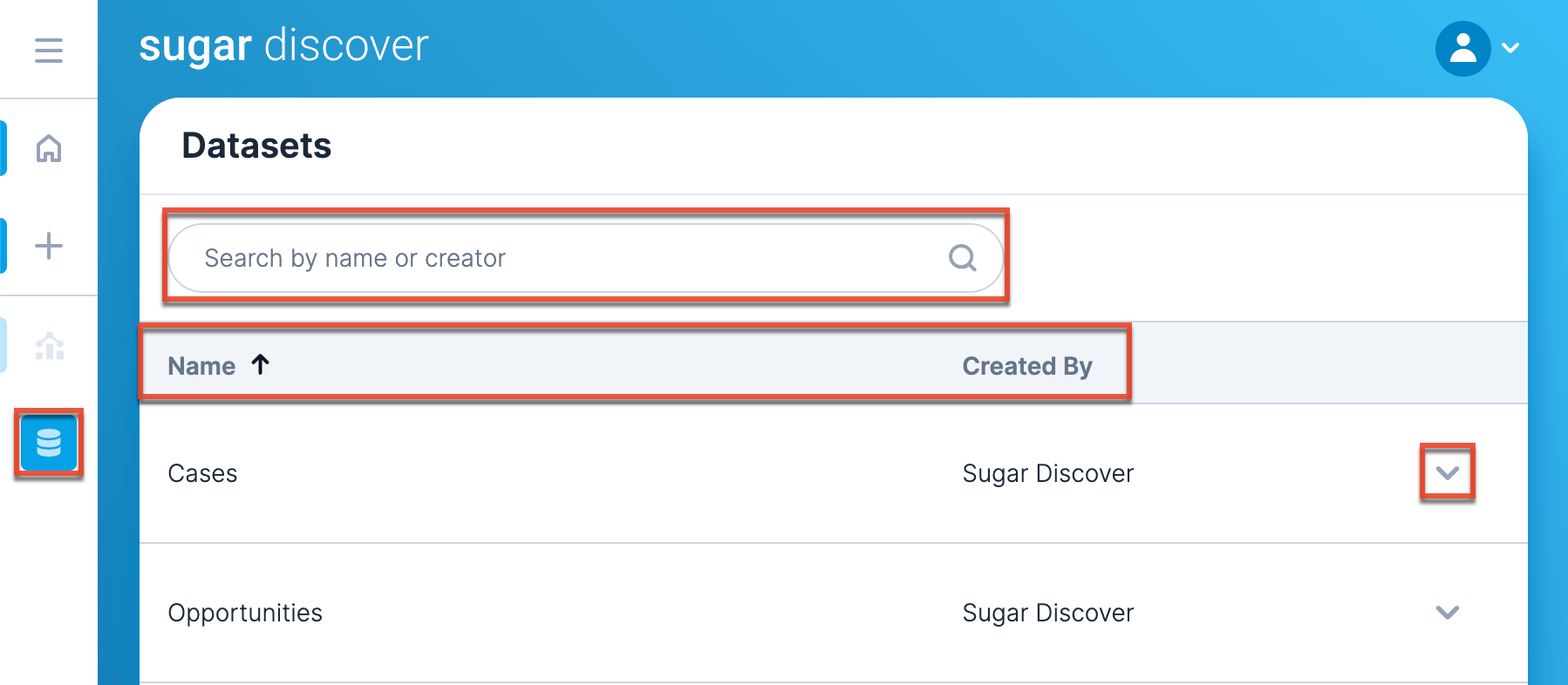Viewport: 1568px width, 685px height.
Task: Go to the Home page icon
Action: (x=49, y=149)
